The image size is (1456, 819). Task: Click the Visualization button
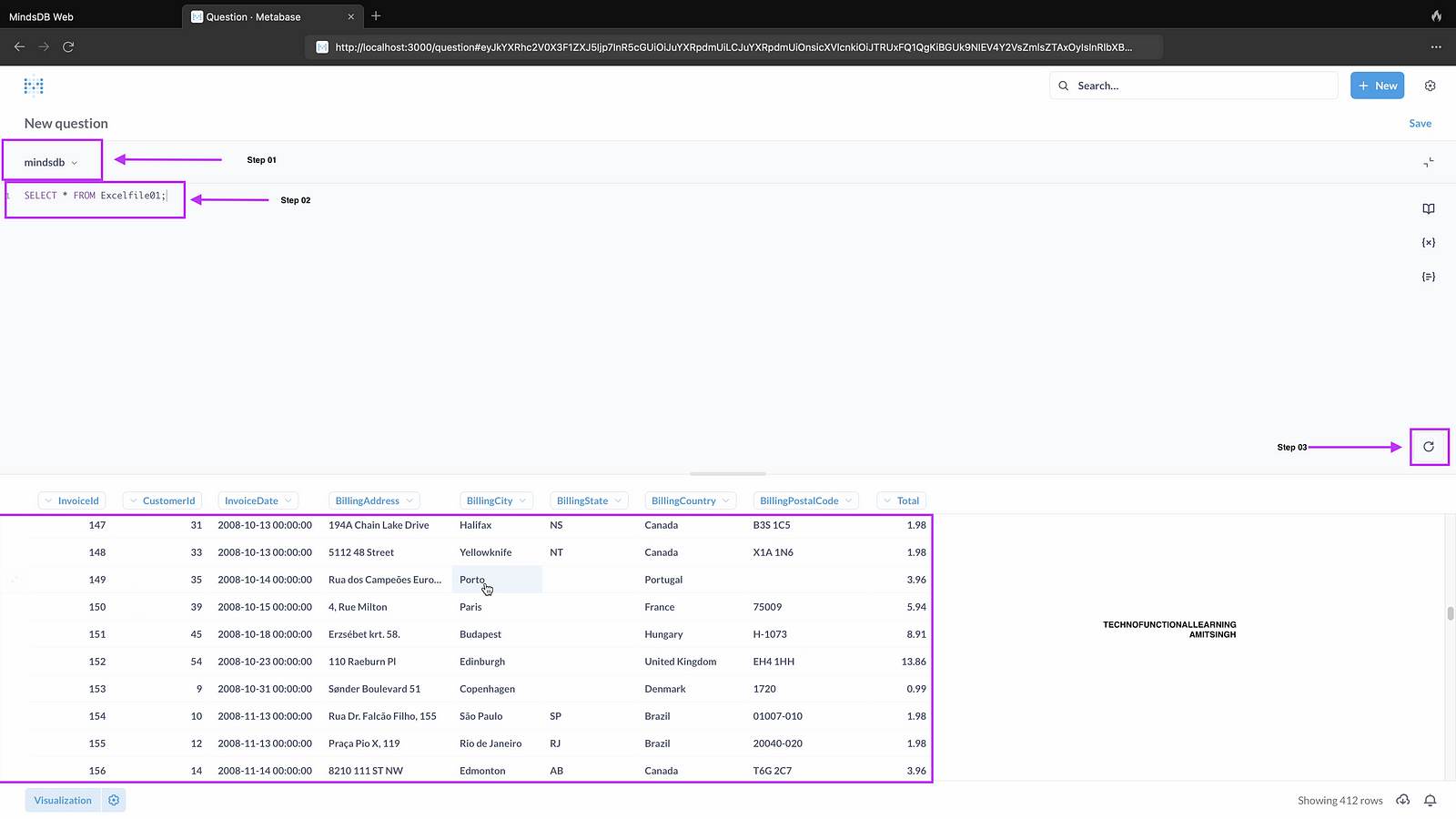click(63, 800)
